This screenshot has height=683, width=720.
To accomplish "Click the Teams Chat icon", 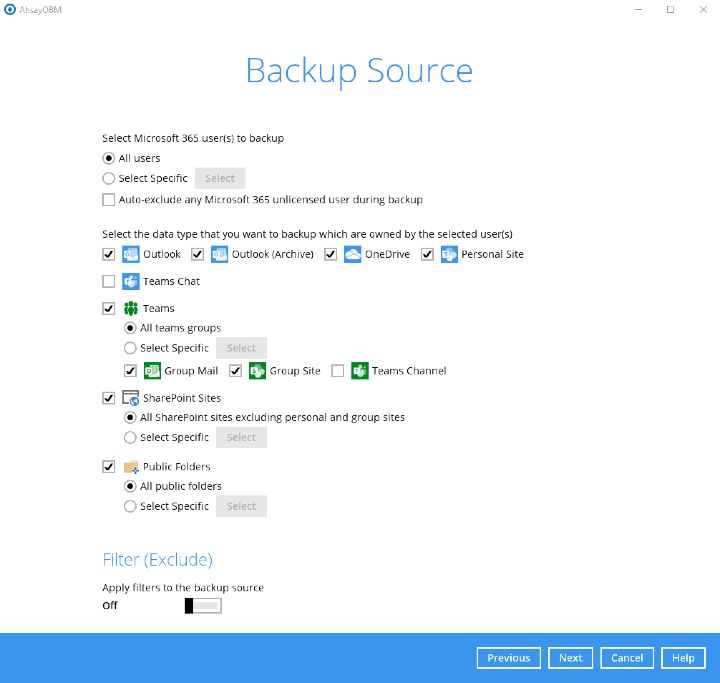I will [131, 282].
